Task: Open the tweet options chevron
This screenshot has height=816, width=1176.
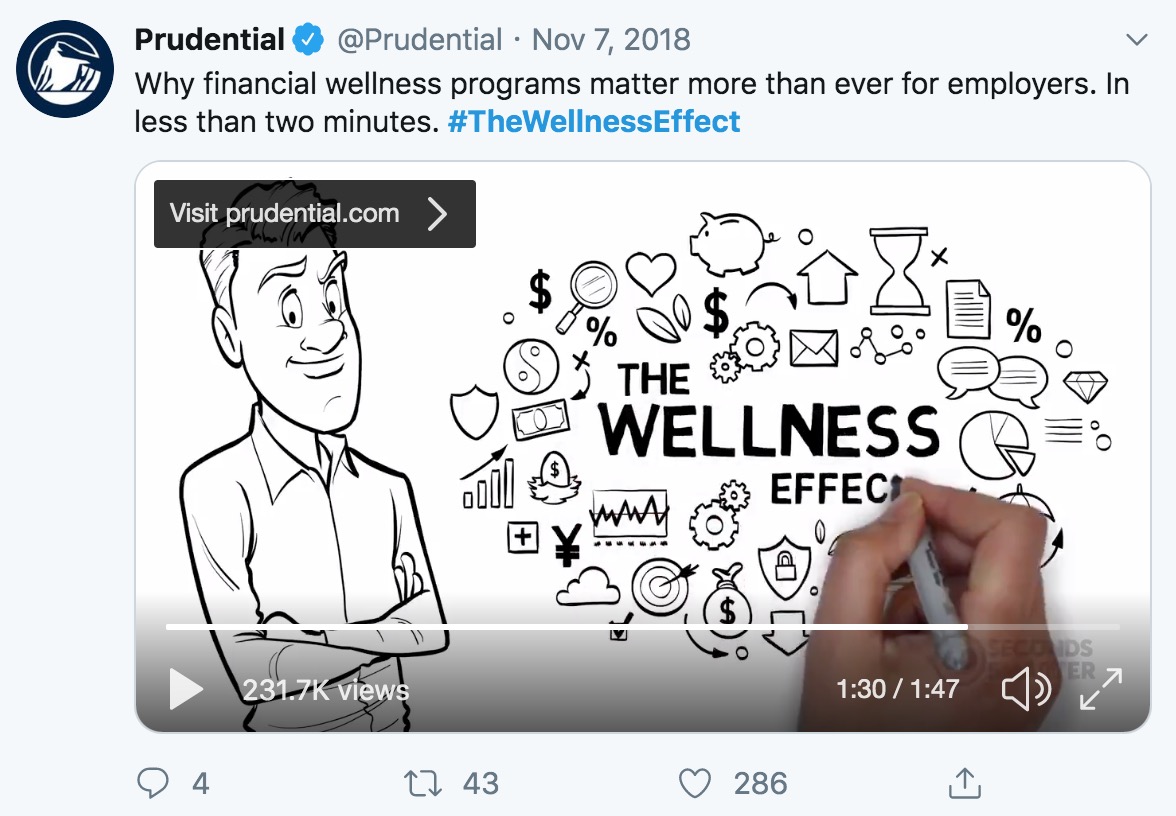Action: point(1136,40)
